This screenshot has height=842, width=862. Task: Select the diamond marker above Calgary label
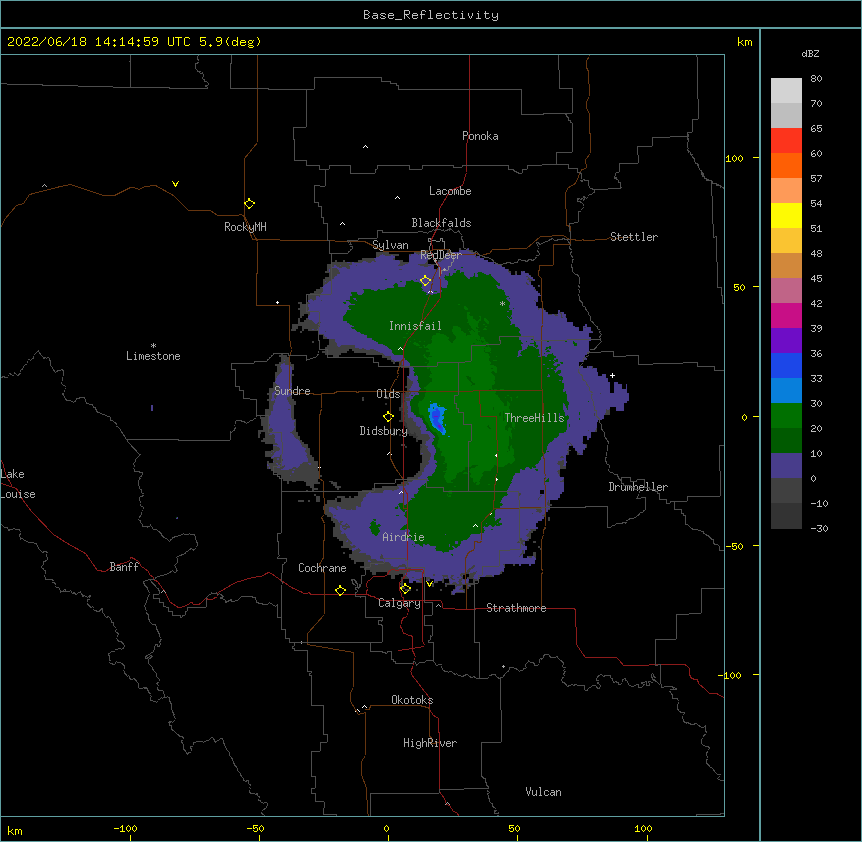point(405,589)
